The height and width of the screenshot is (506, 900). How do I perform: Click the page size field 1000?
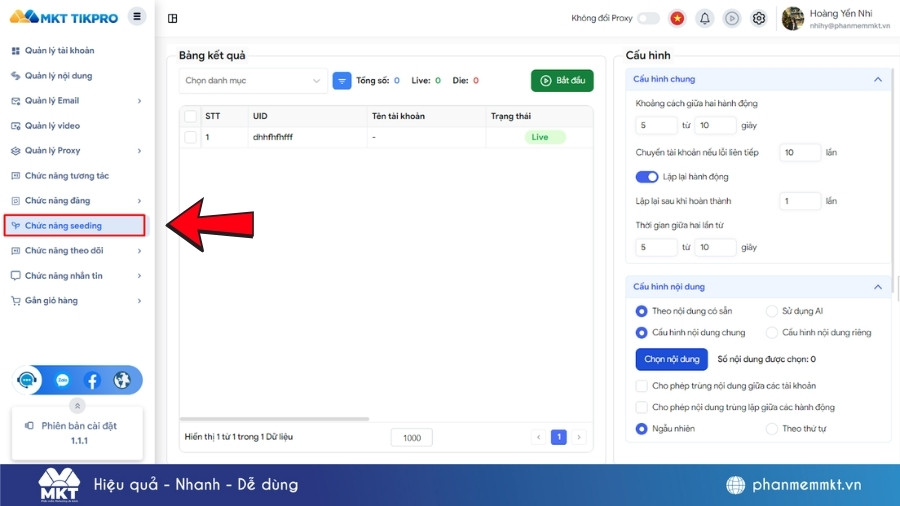(412, 438)
